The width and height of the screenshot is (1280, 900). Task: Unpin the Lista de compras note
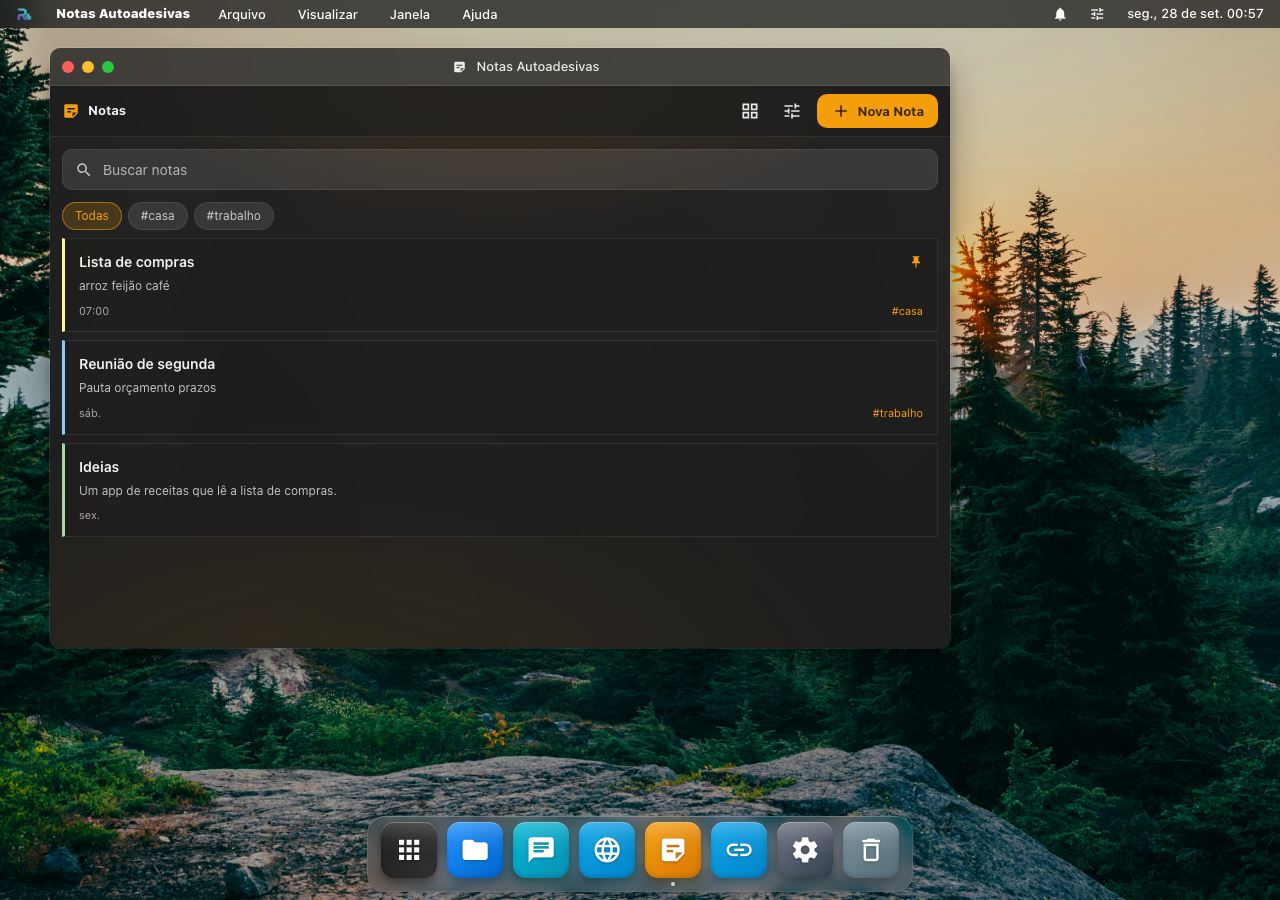click(915, 262)
